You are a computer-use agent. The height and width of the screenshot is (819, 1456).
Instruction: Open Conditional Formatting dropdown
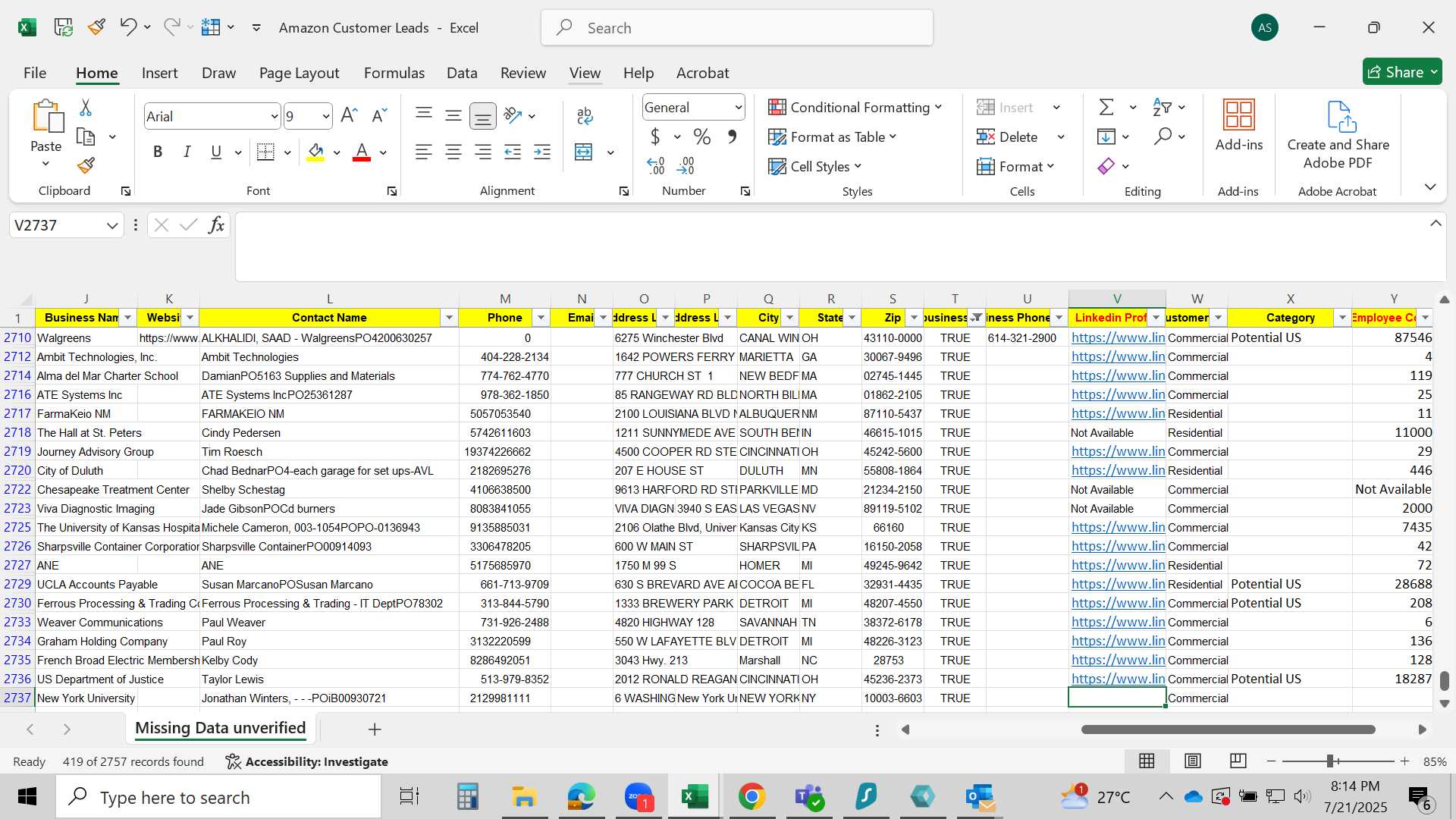pyautogui.click(x=855, y=108)
